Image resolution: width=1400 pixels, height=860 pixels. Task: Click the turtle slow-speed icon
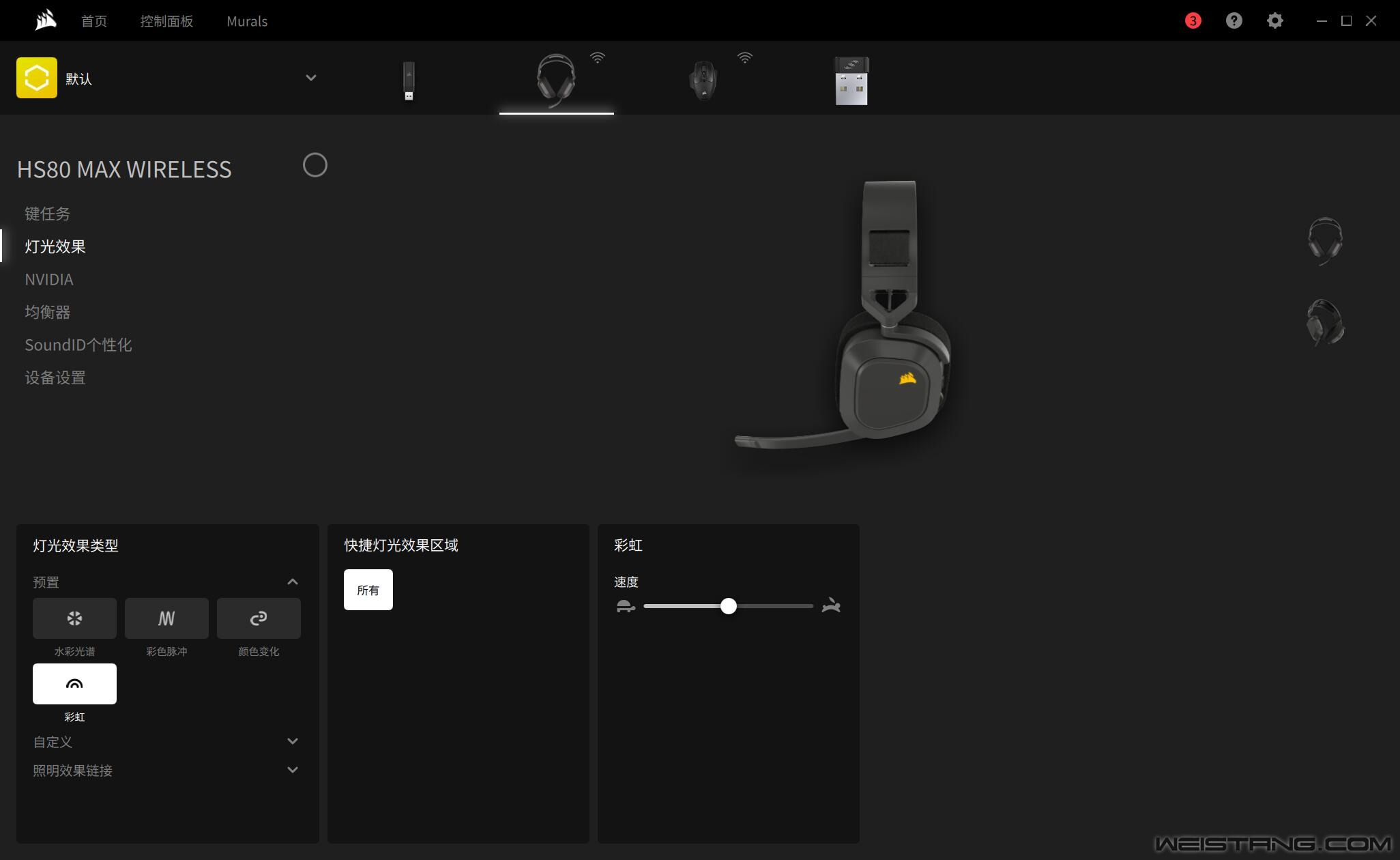point(626,606)
